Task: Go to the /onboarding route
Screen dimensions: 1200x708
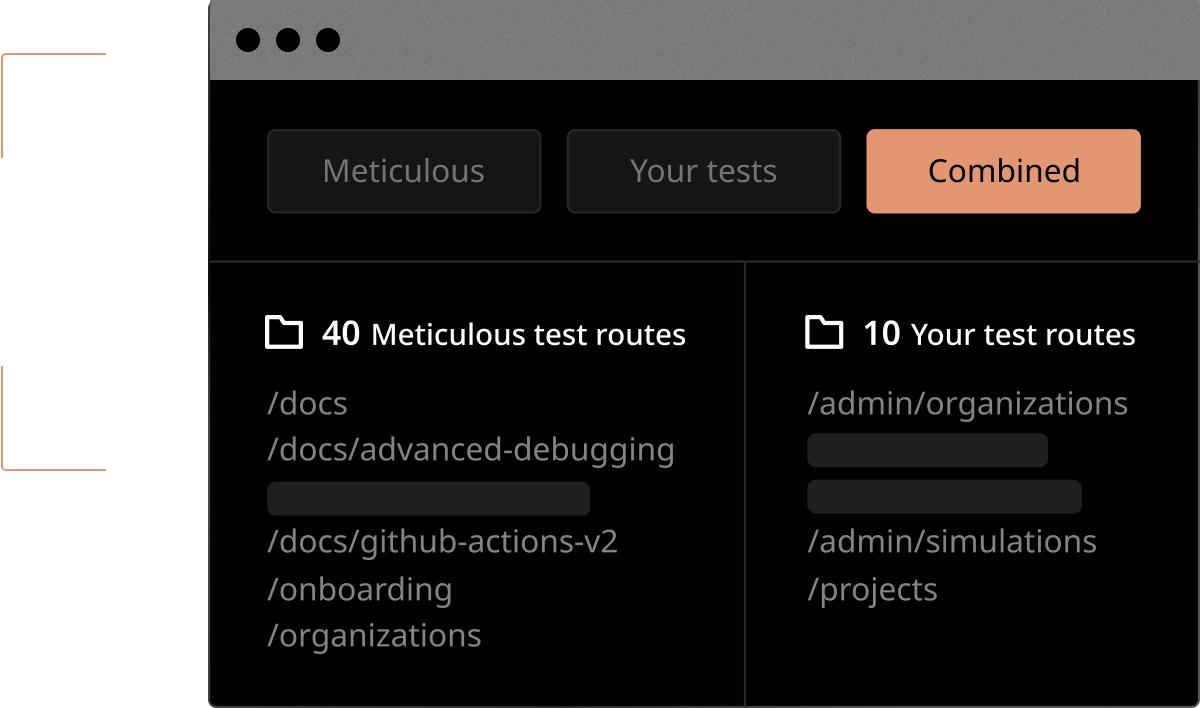Action: (x=360, y=589)
